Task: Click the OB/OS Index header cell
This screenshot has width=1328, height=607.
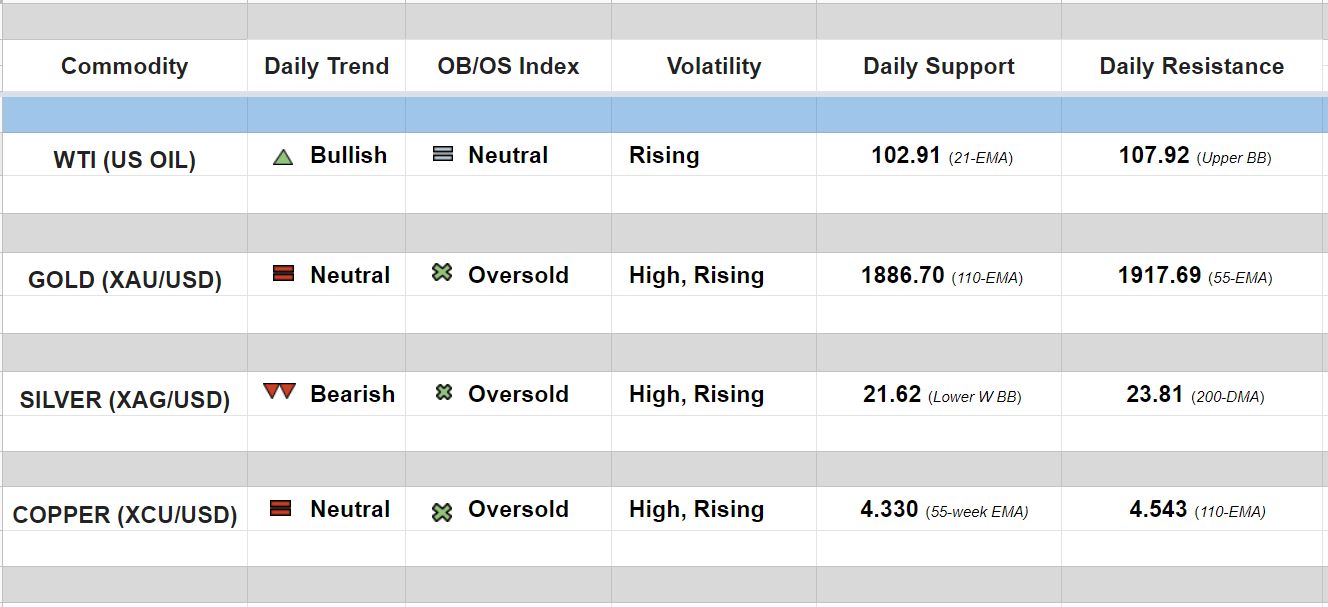Action: point(508,67)
